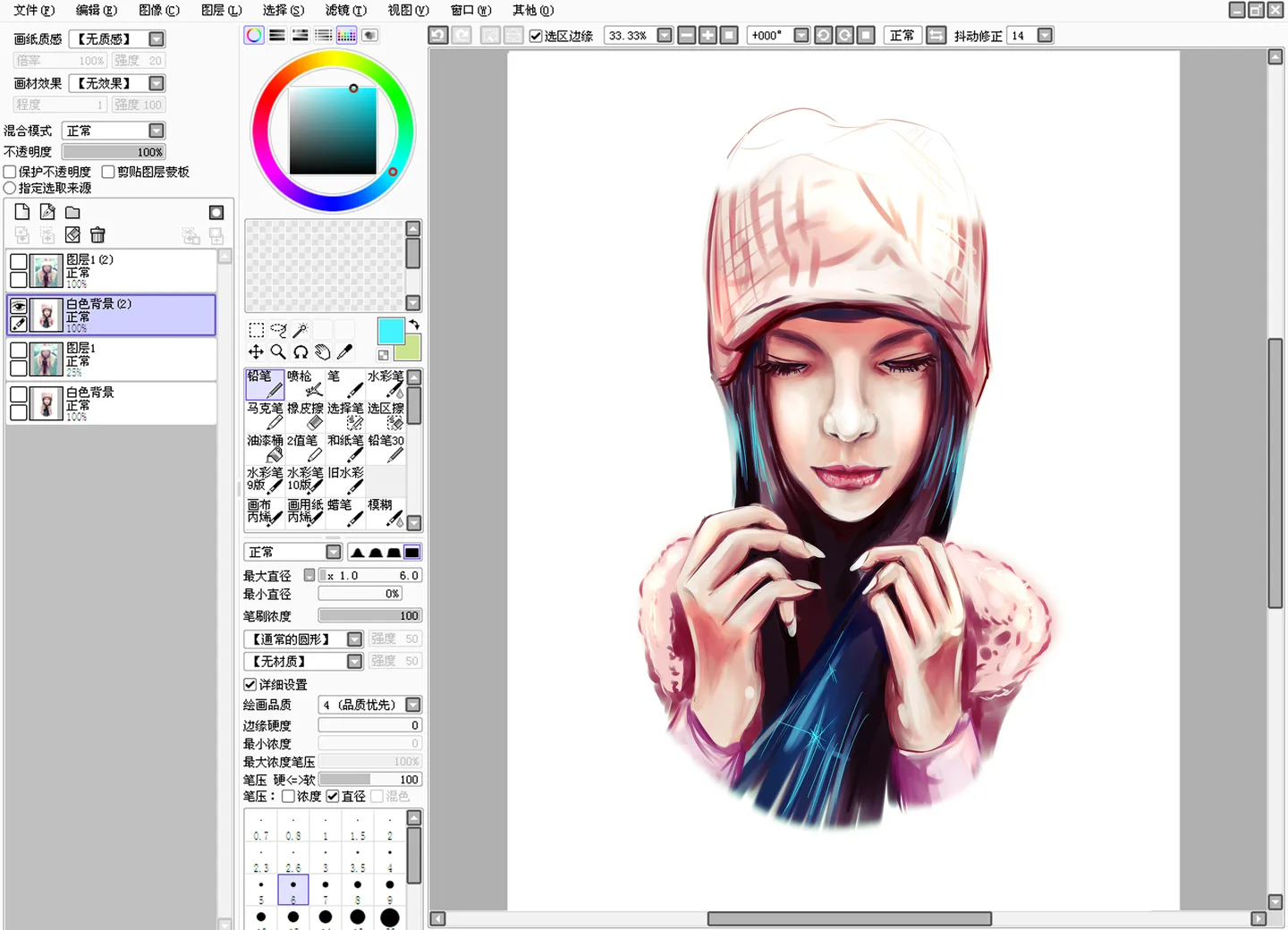
Task: Choose the 橡皮擦 eraser tool
Action: click(x=304, y=415)
